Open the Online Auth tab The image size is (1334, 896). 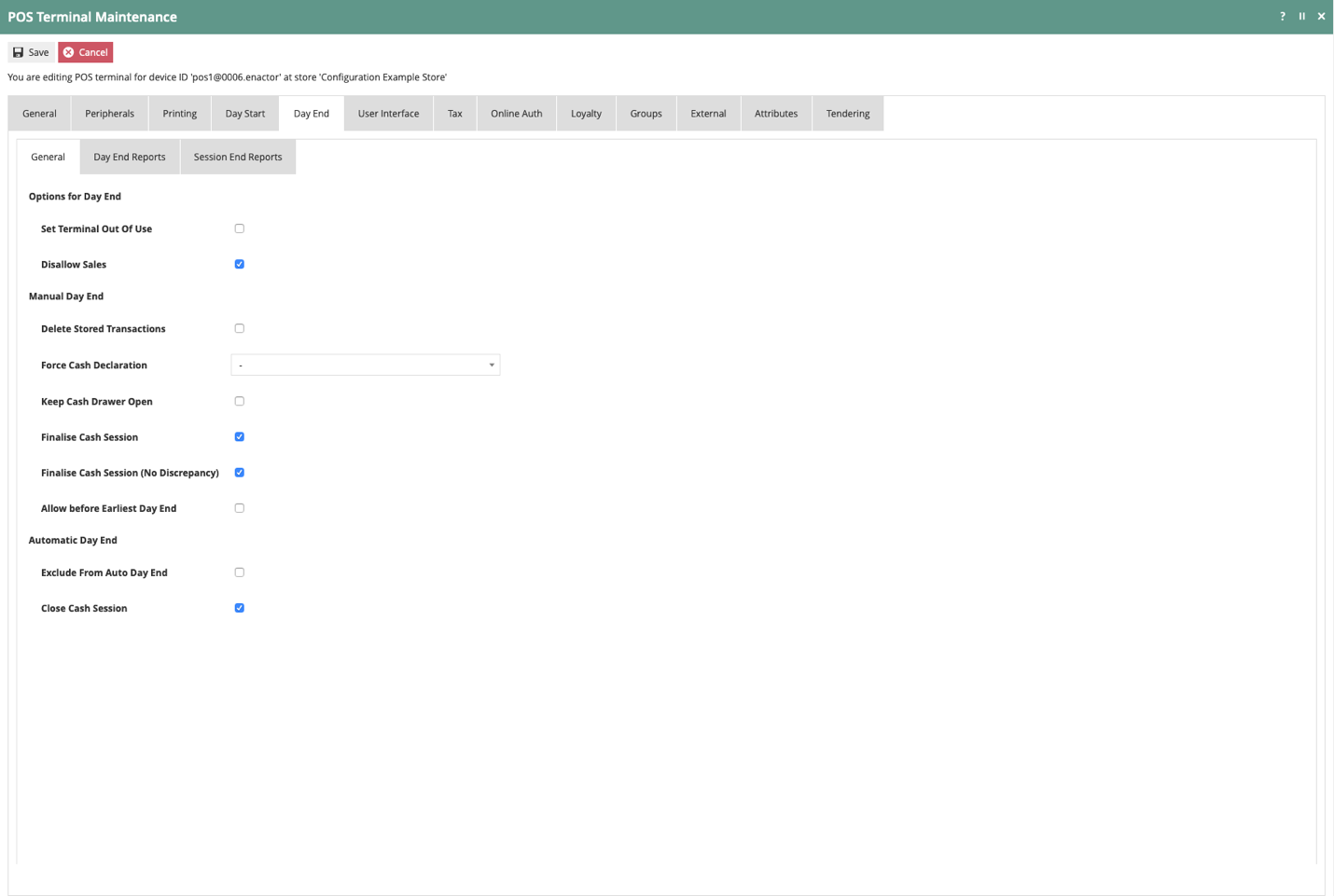click(x=517, y=114)
